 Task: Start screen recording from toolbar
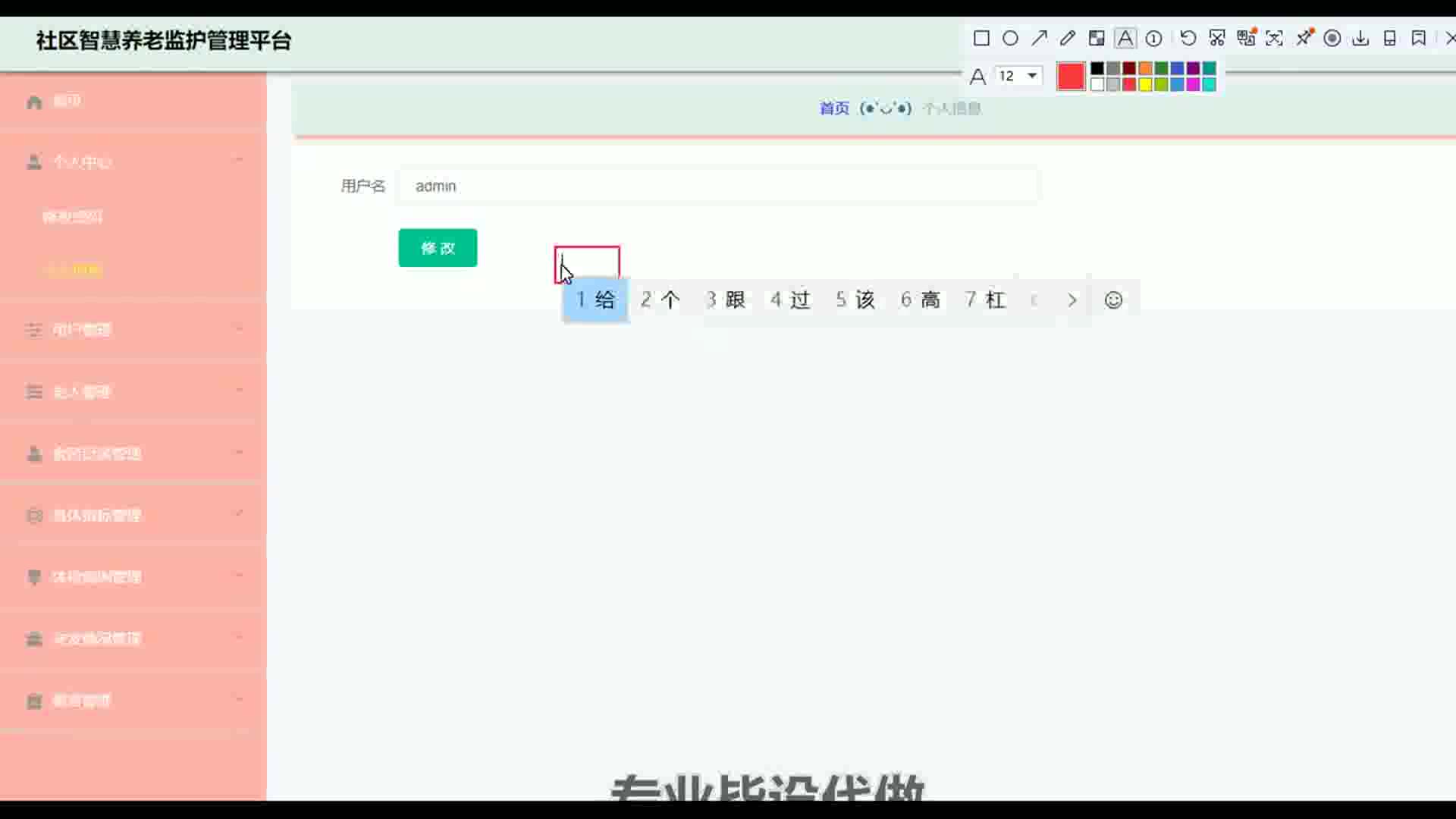tap(1332, 39)
